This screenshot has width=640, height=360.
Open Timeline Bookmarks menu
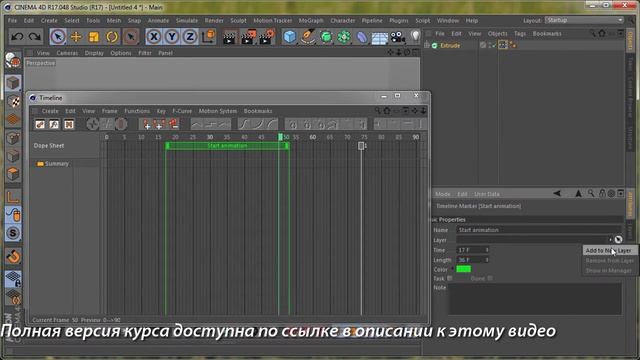coord(258,111)
